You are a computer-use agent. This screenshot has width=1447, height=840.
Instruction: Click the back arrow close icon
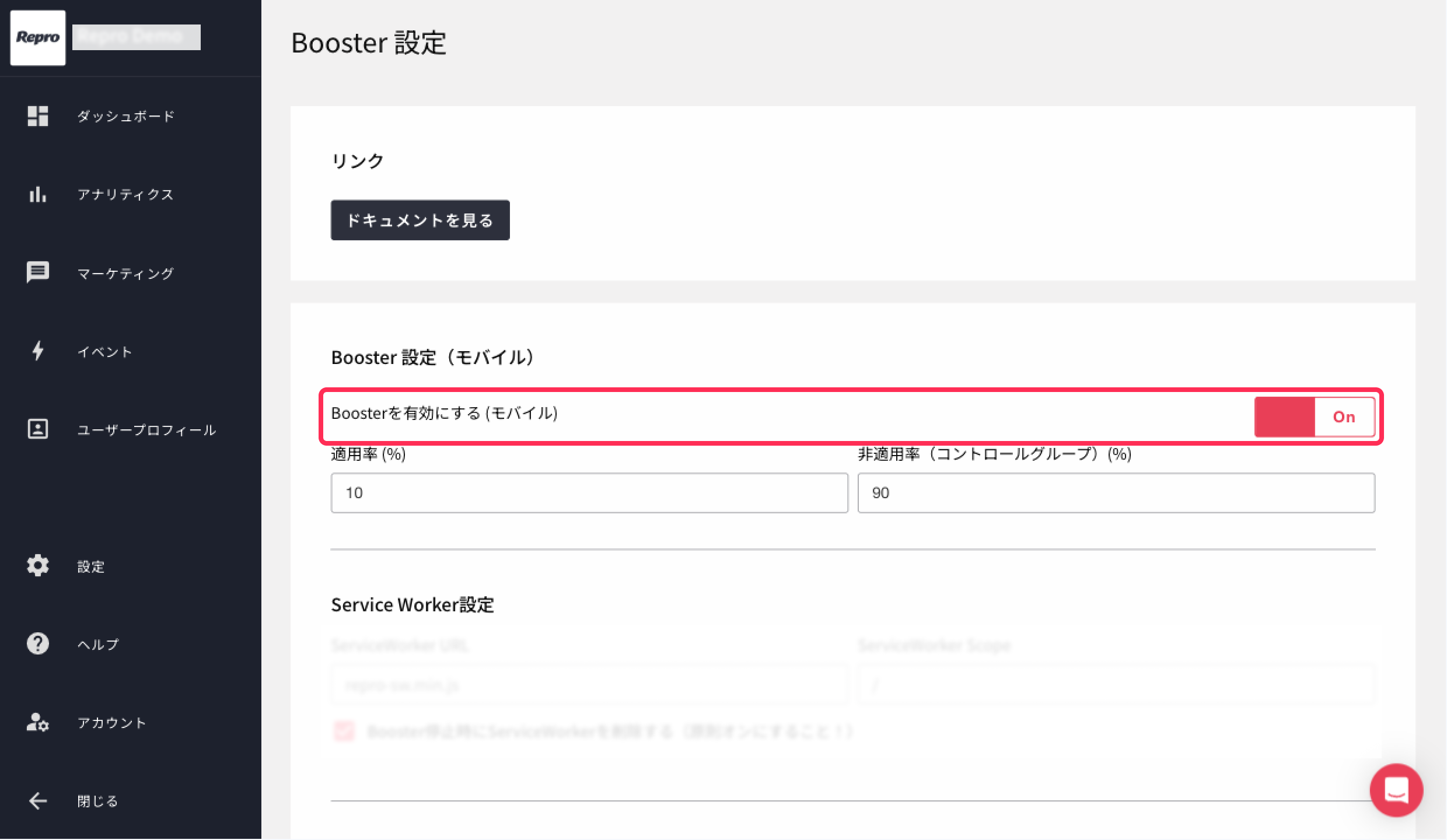point(38,800)
